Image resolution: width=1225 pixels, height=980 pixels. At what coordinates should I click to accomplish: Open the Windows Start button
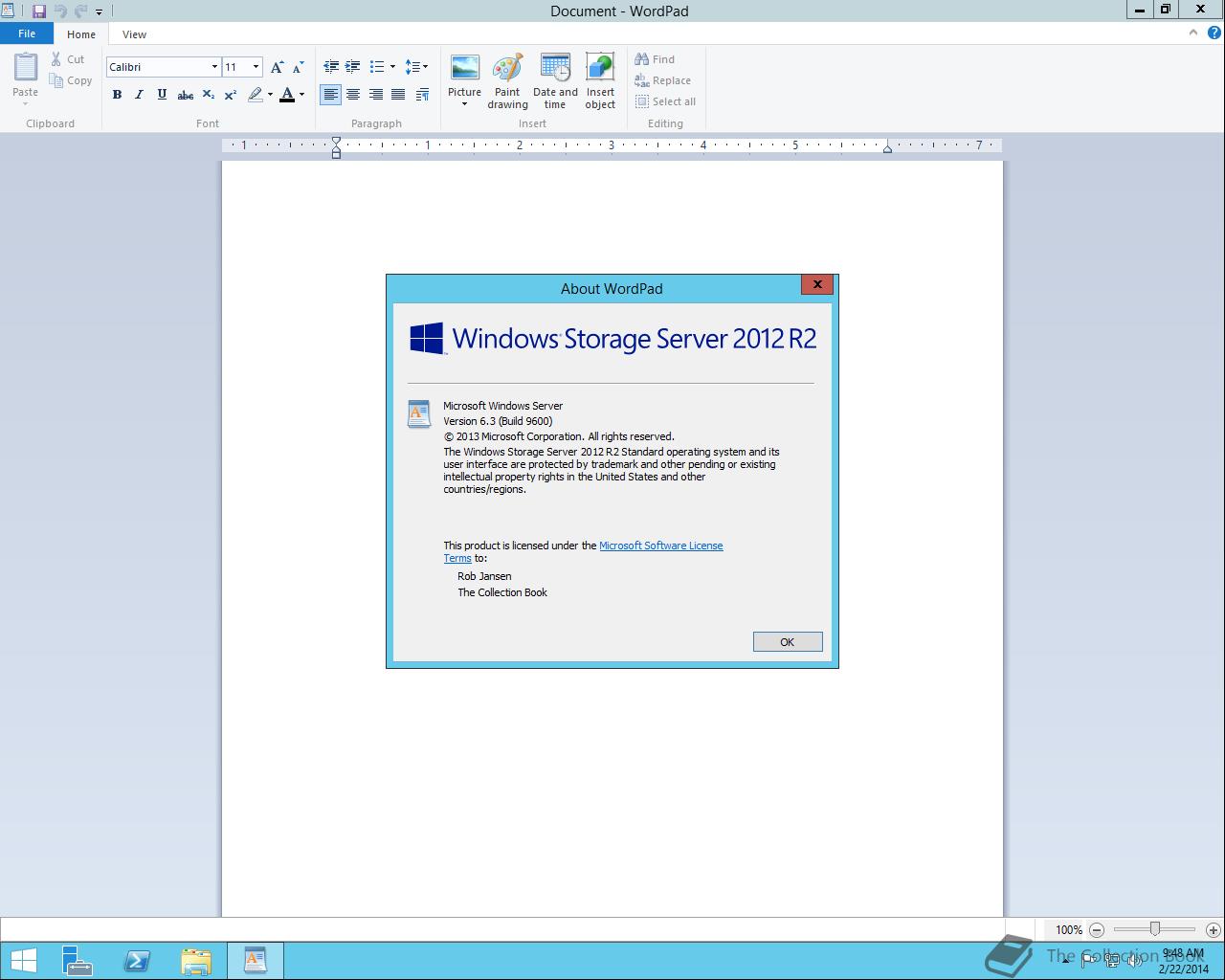[23, 961]
